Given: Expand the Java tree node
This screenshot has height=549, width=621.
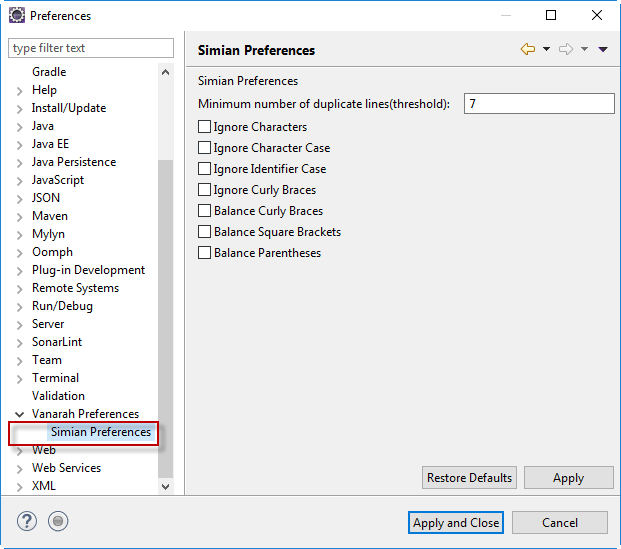Looking at the screenshot, I should (x=20, y=126).
